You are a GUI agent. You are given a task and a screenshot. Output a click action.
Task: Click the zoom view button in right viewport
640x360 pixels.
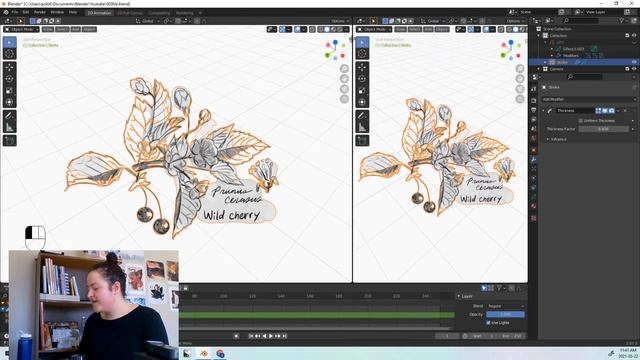pyautogui.click(x=520, y=69)
